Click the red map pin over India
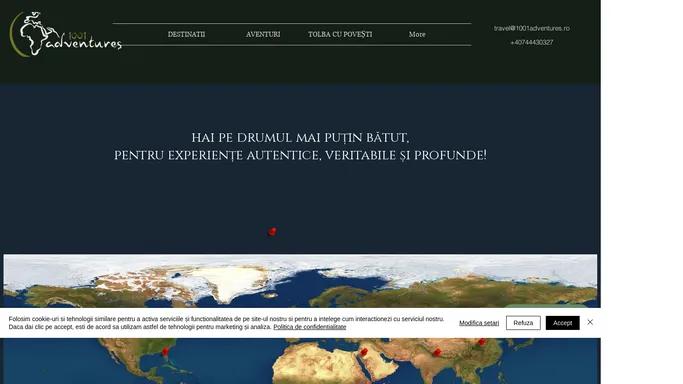This screenshot has width=683, height=384. 437,352
